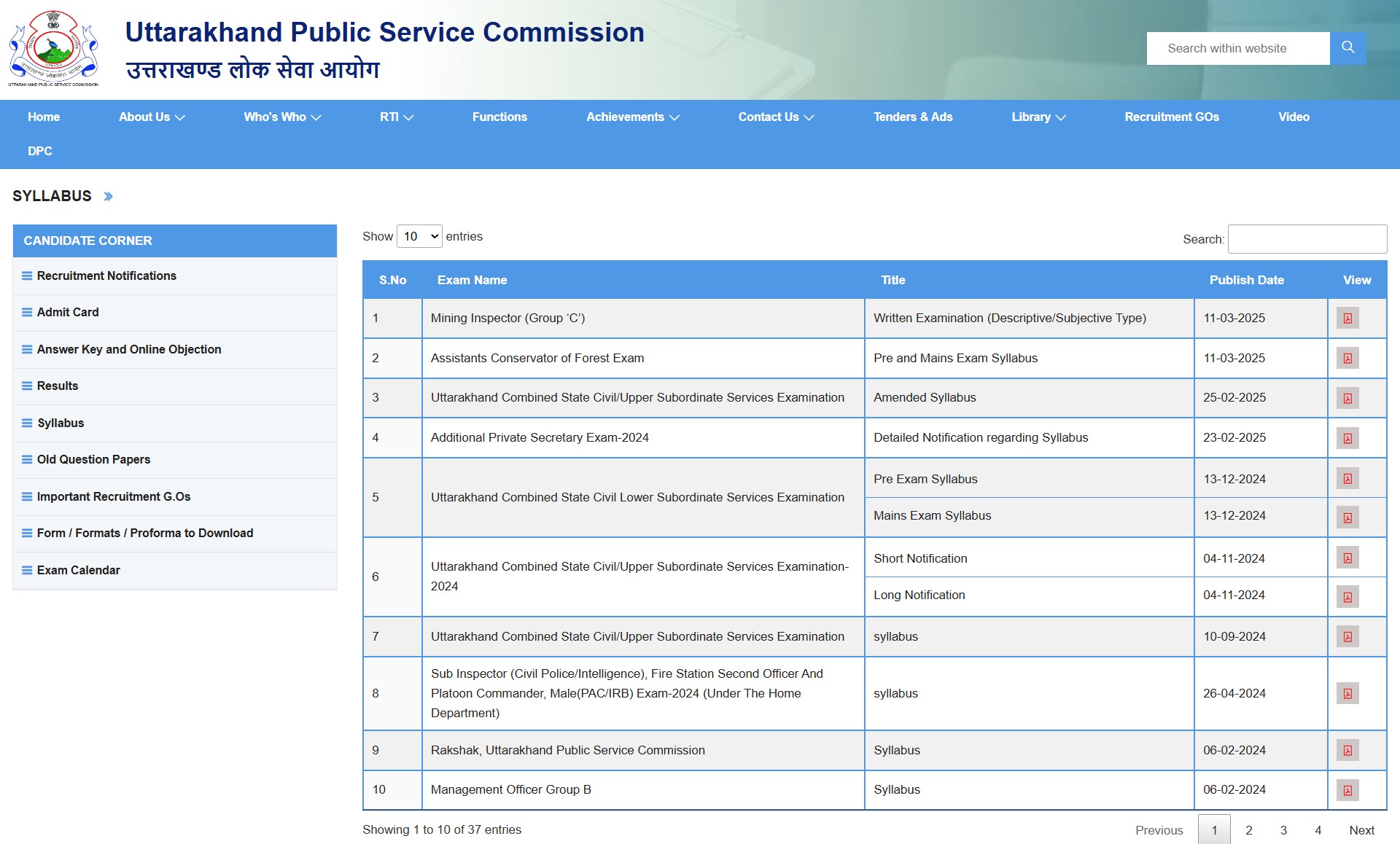Click Uttarakhand Public Service Commission logo

pos(53,48)
